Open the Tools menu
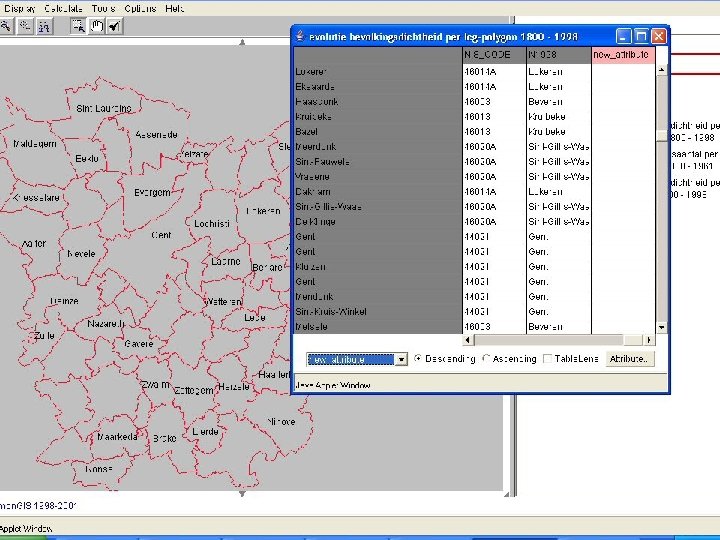 click(x=103, y=8)
